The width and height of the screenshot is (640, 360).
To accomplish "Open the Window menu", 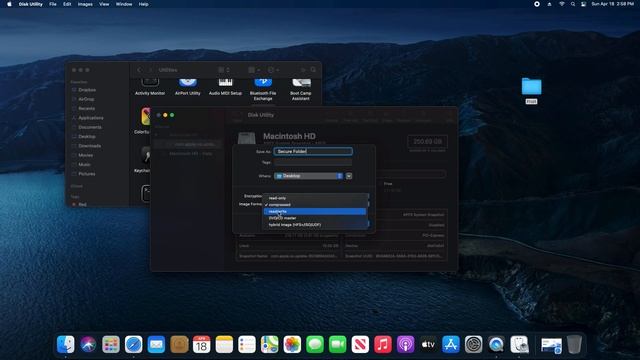I will [124, 4].
